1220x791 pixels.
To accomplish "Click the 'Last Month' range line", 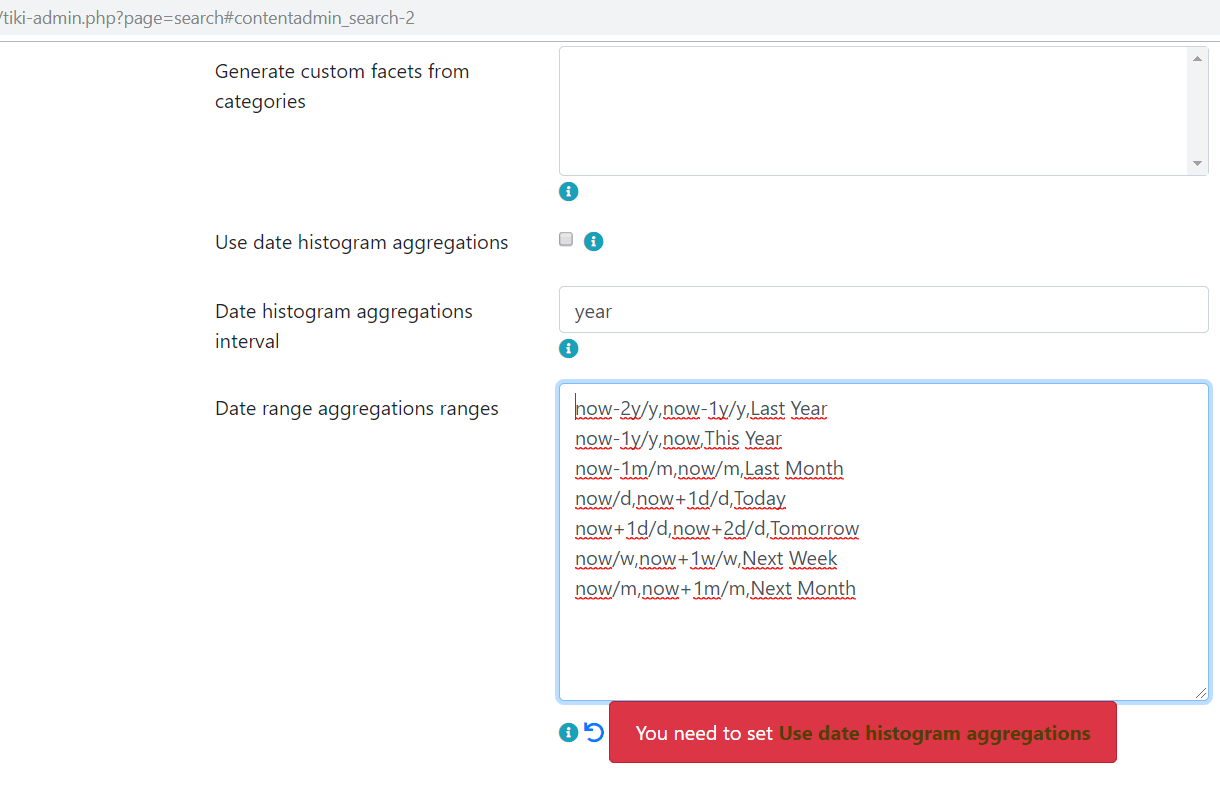I will point(709,468).
